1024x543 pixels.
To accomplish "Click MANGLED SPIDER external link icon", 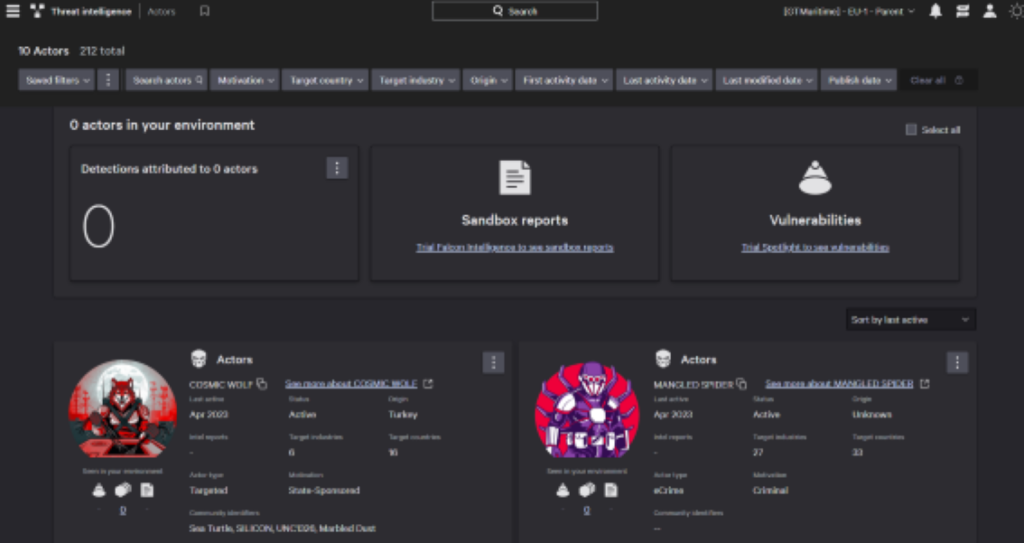I will click(924, 384).
